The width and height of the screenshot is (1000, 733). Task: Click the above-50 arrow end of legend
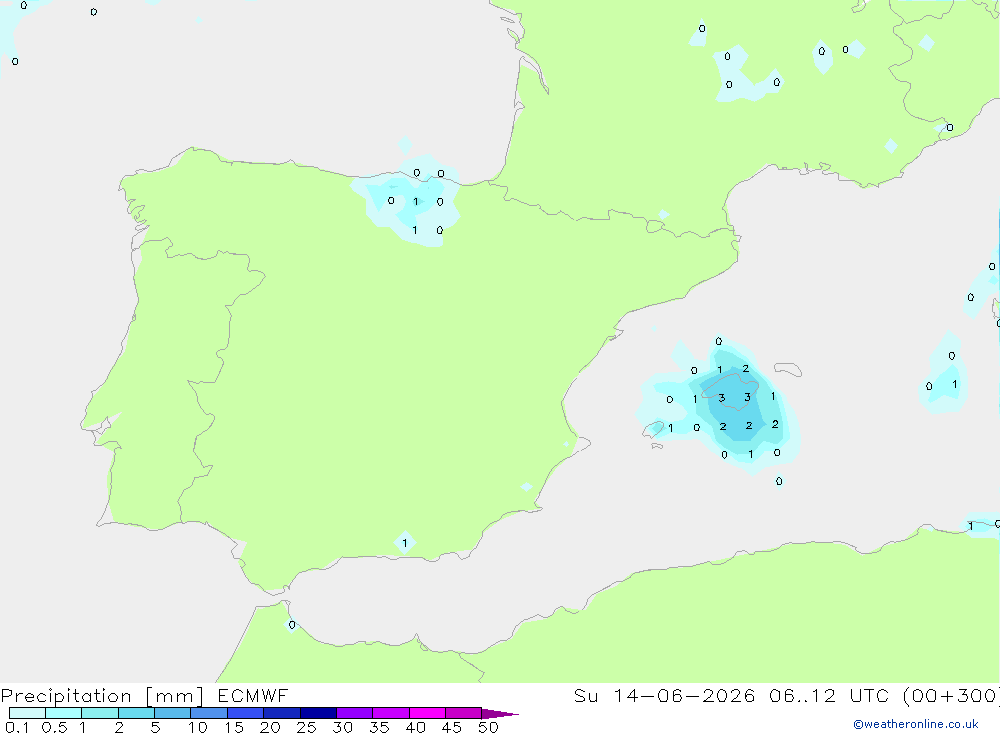pos(499,714)
